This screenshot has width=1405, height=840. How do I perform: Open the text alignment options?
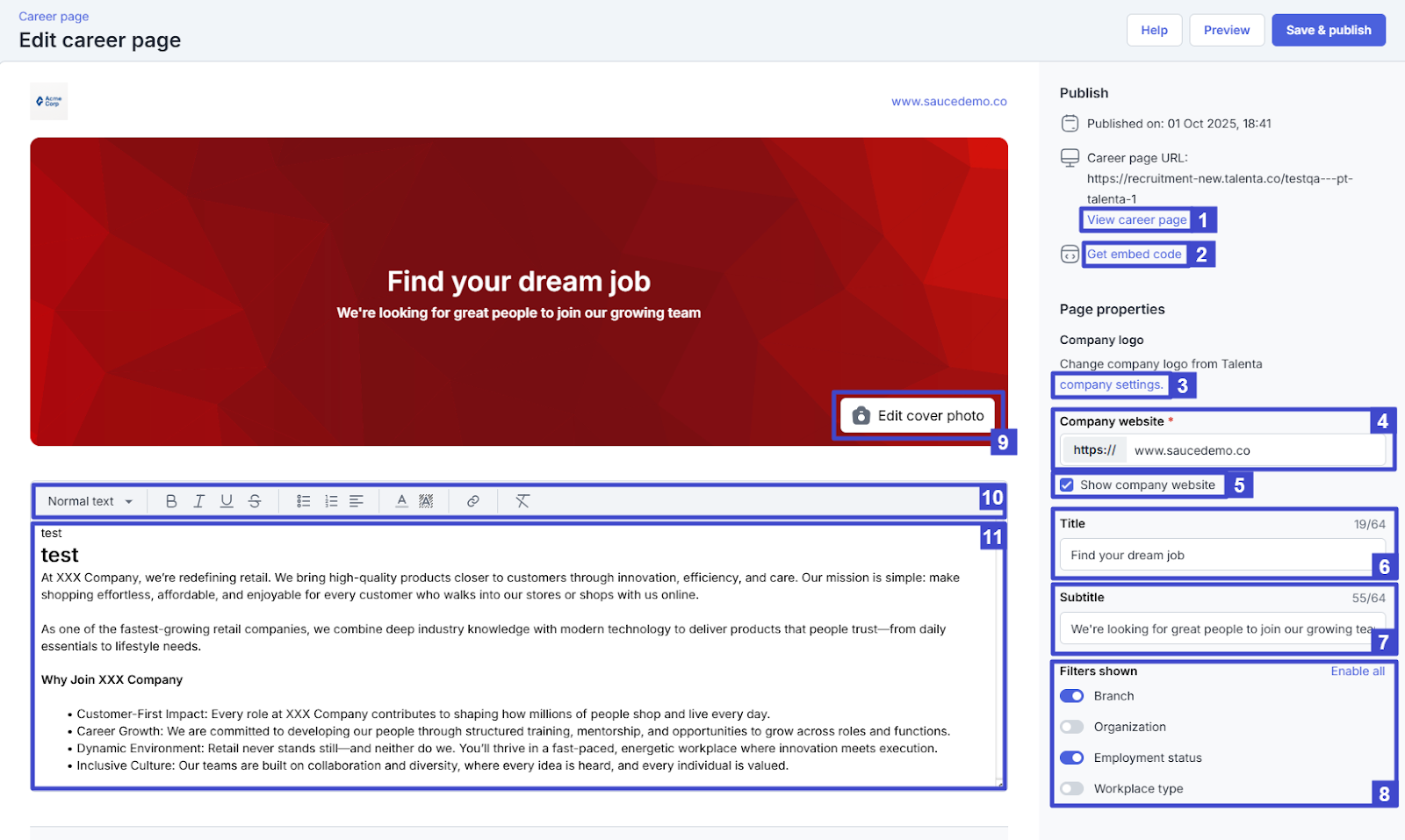(357, 501)
